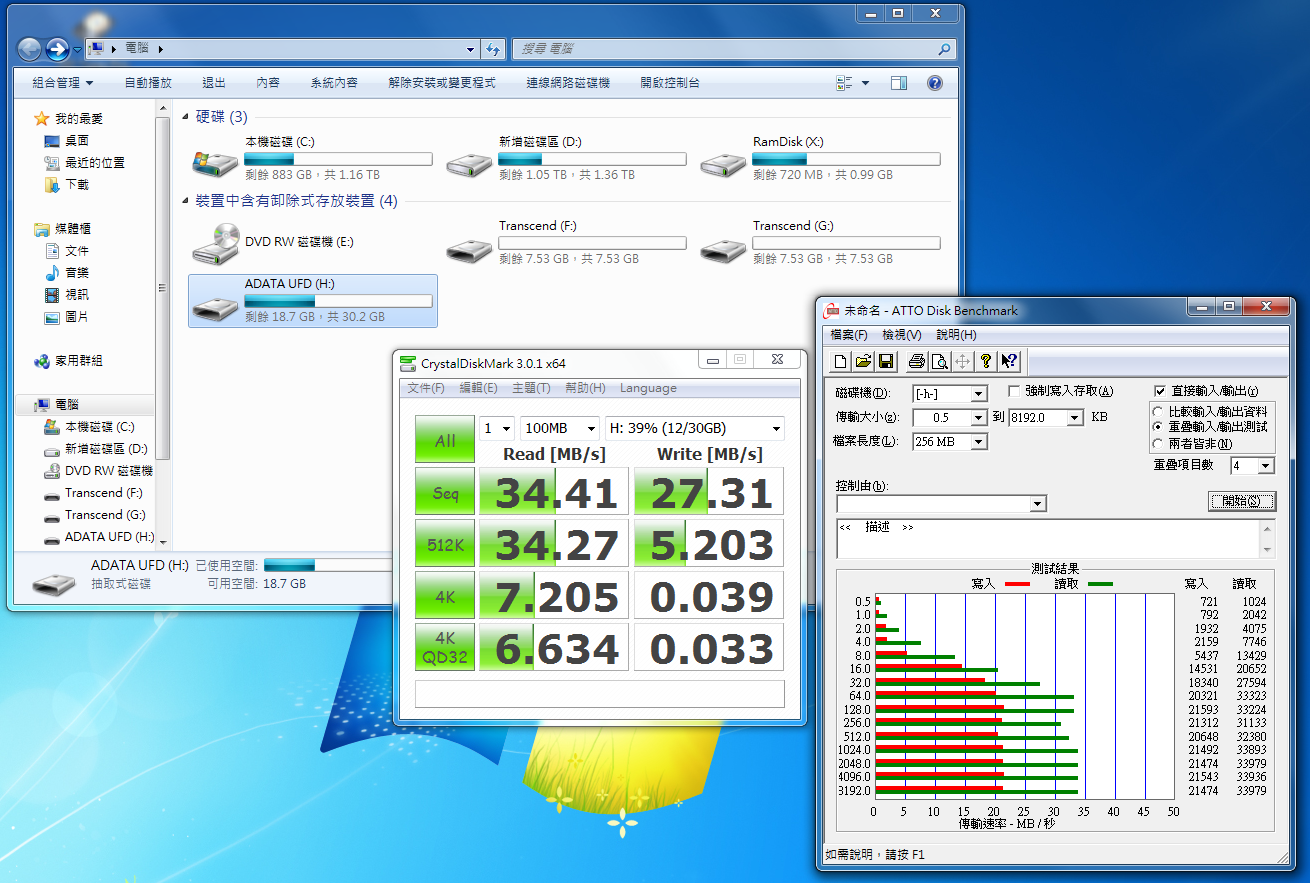
Task: Click the 描述 description text field in ATTO
Action: [1055, 539]
